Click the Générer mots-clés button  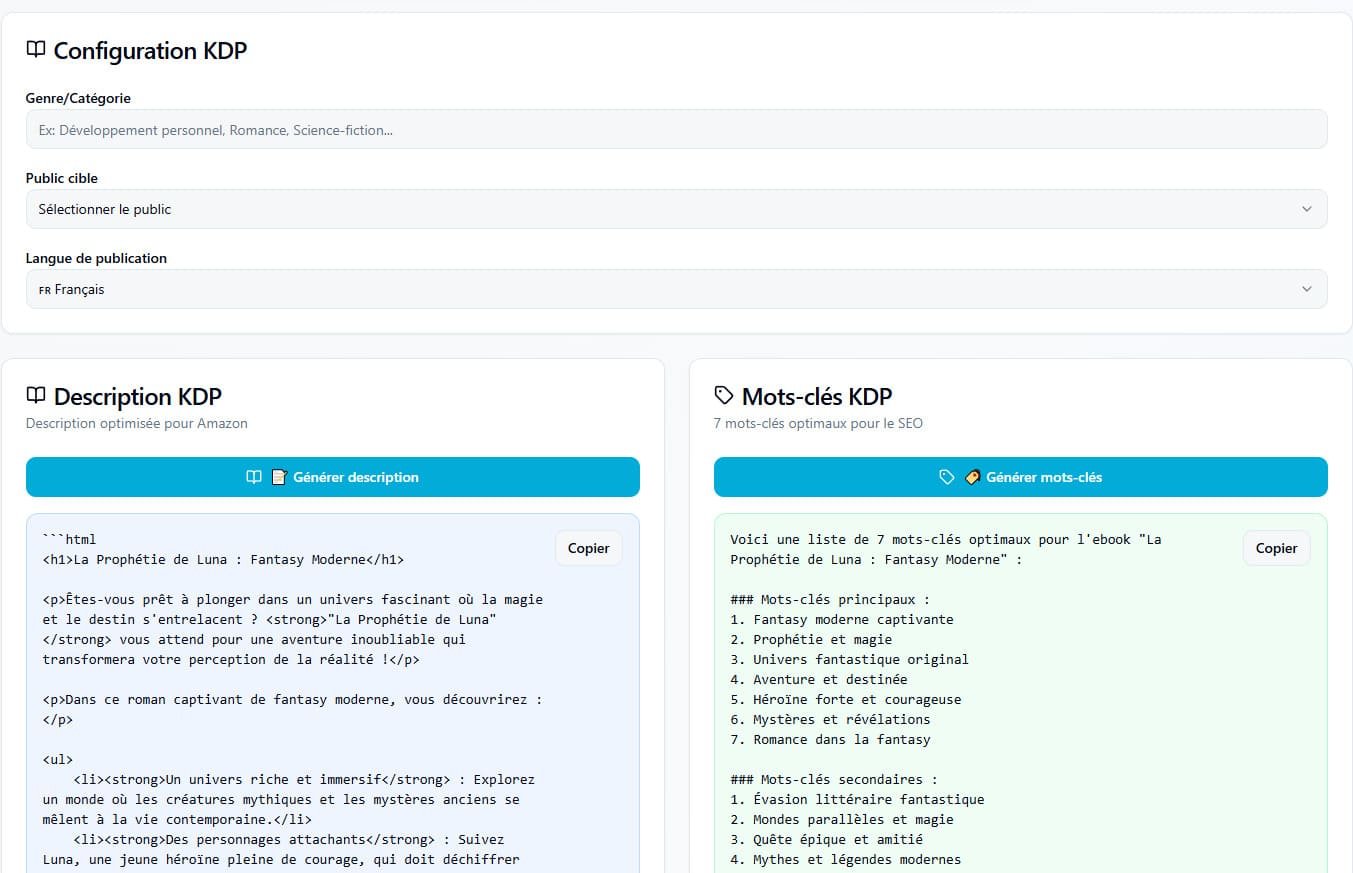point(1020,477)
